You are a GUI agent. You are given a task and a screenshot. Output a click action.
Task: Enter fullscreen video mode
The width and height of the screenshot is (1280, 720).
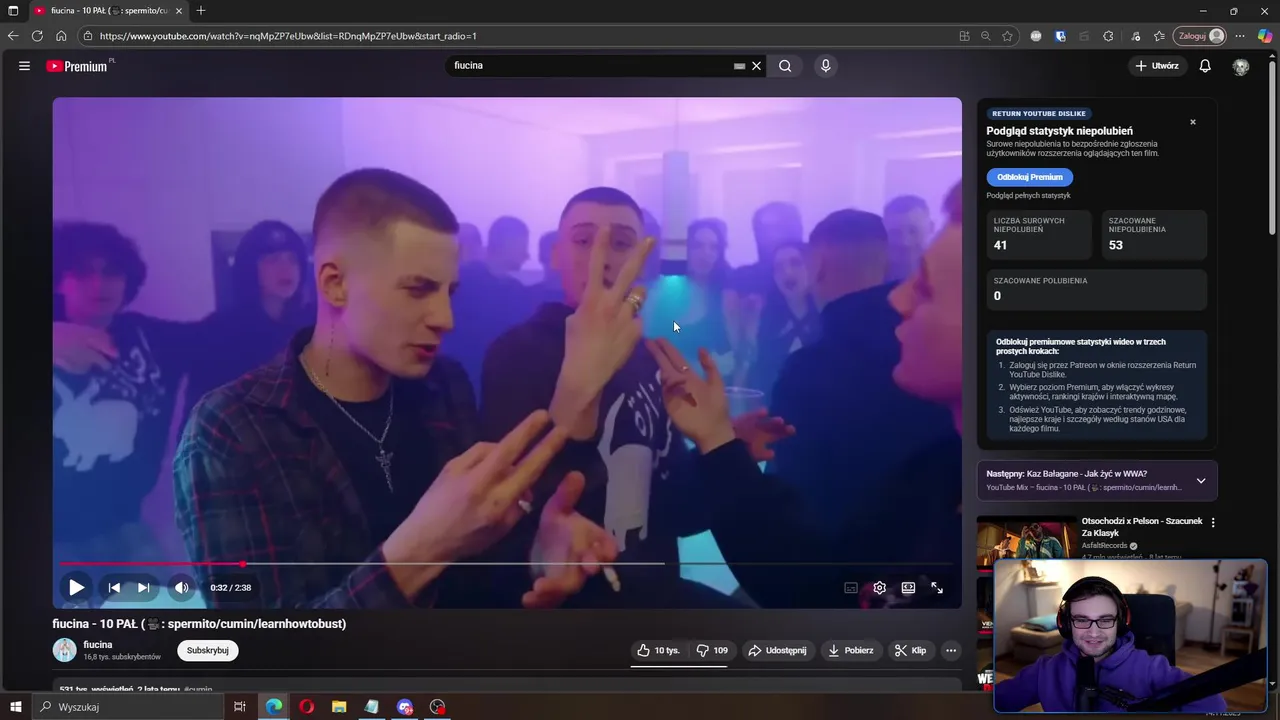(x=937, y=588)
